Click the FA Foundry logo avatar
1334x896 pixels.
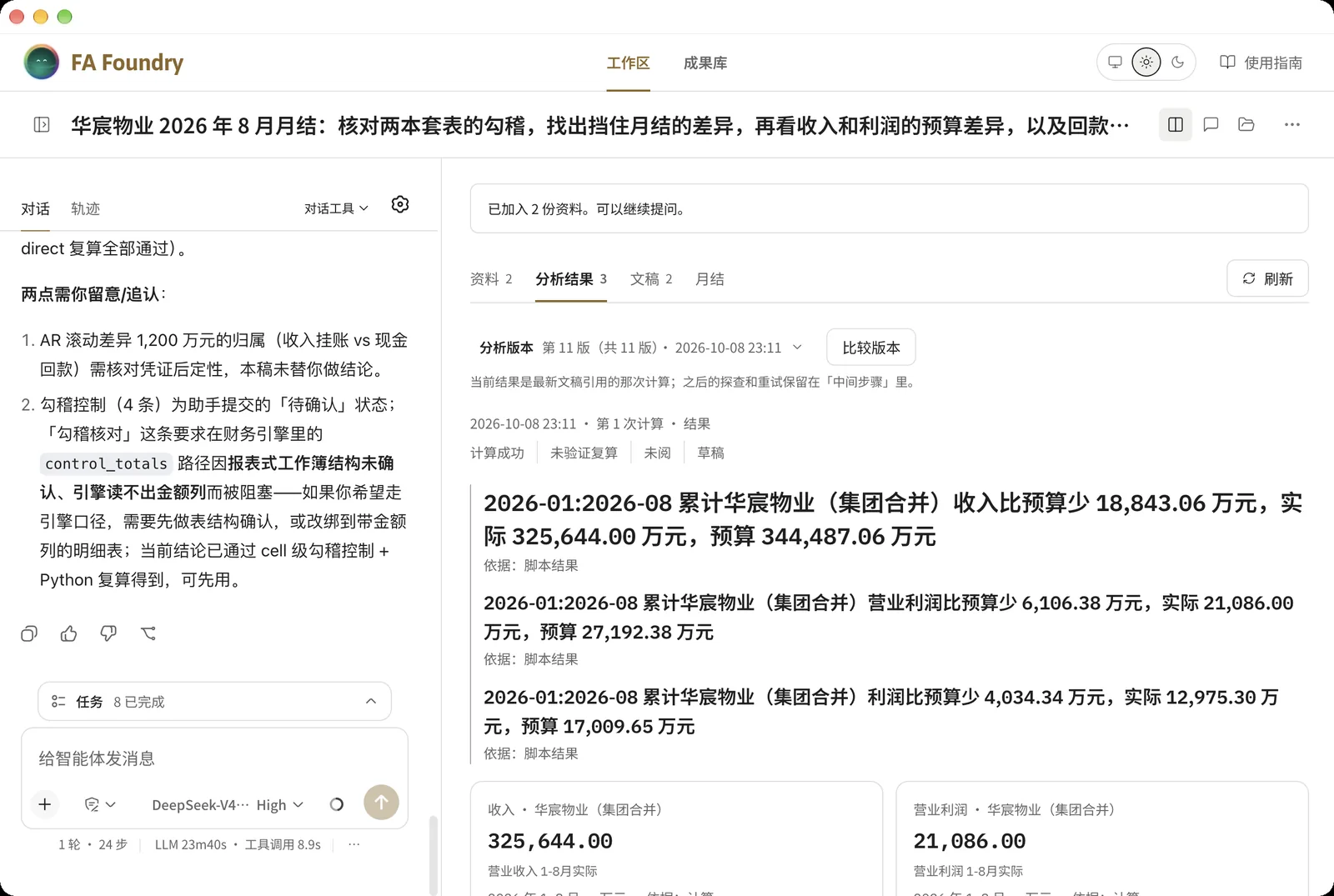click(x=42, y=63)
